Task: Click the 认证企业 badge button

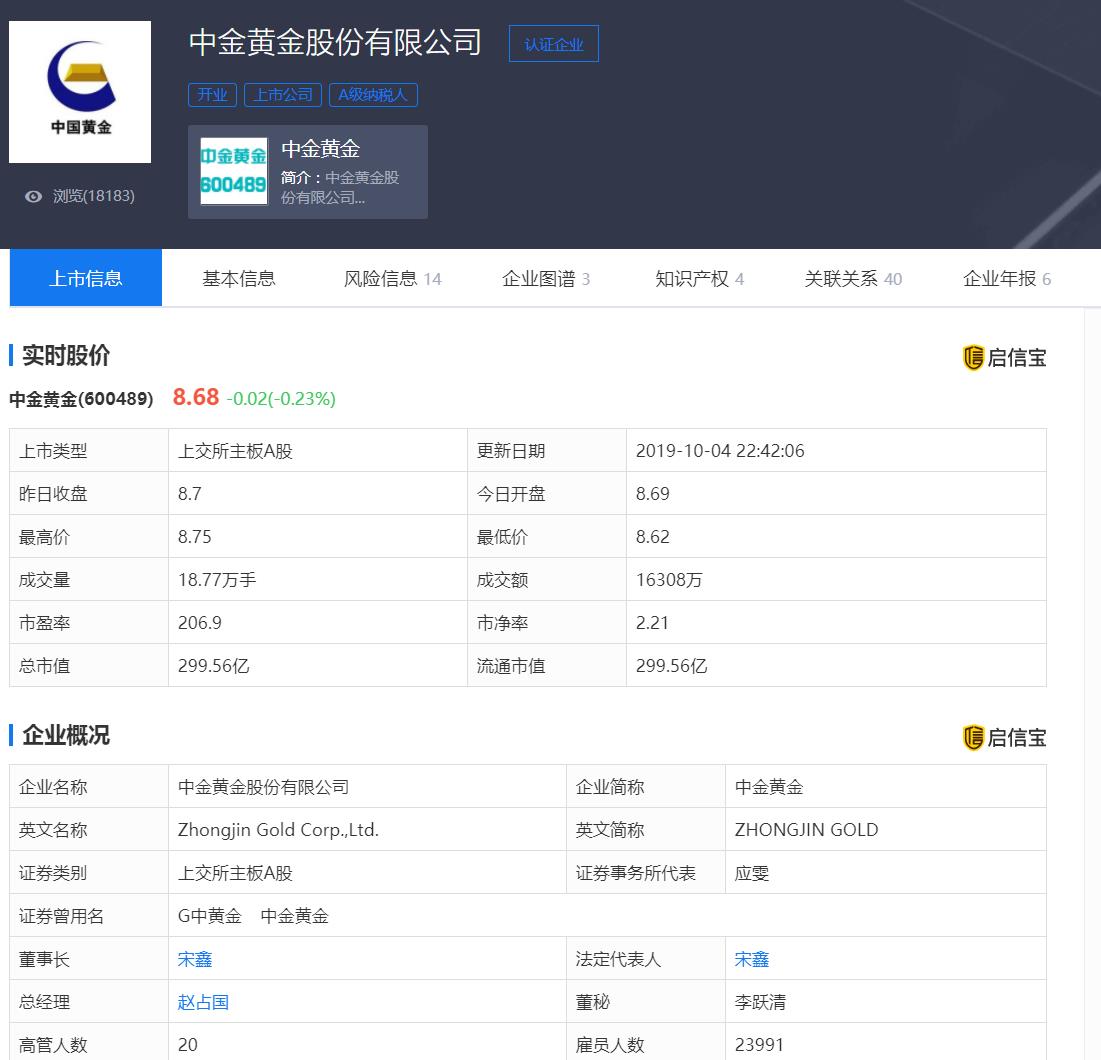Action: tap(553, 44)
